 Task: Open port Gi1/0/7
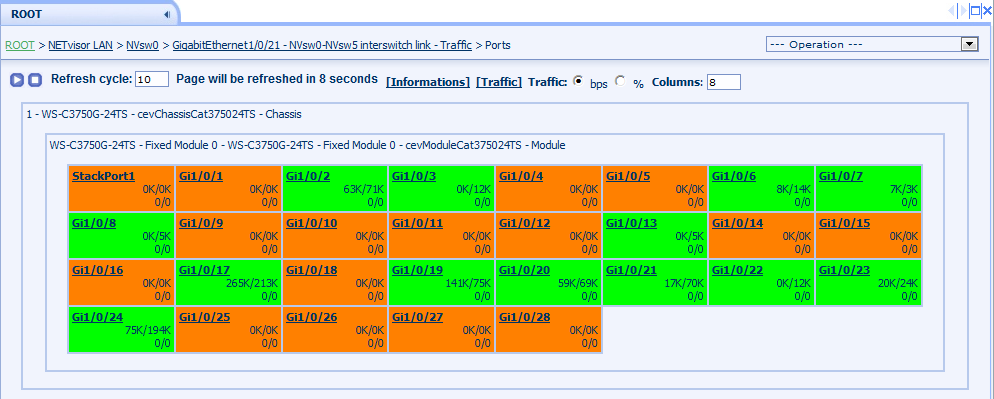pos(841,176)
